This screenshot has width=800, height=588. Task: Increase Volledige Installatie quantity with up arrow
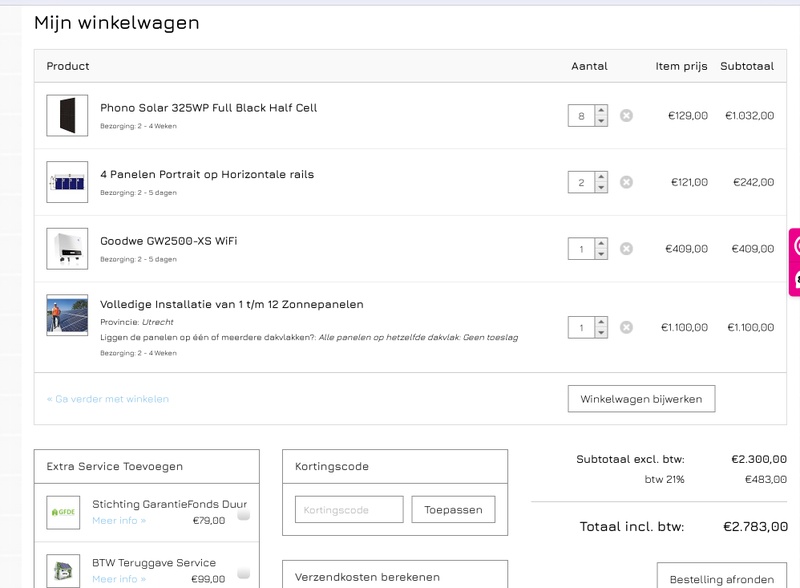(x=599, y=322)
